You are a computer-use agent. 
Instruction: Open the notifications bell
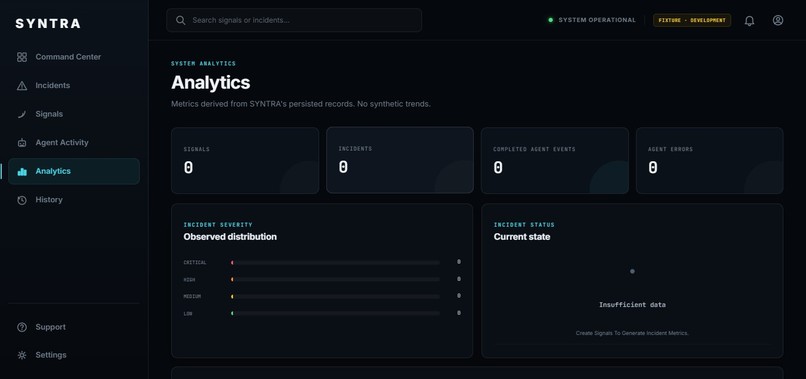pyautogui.click(x=749, y=21)
